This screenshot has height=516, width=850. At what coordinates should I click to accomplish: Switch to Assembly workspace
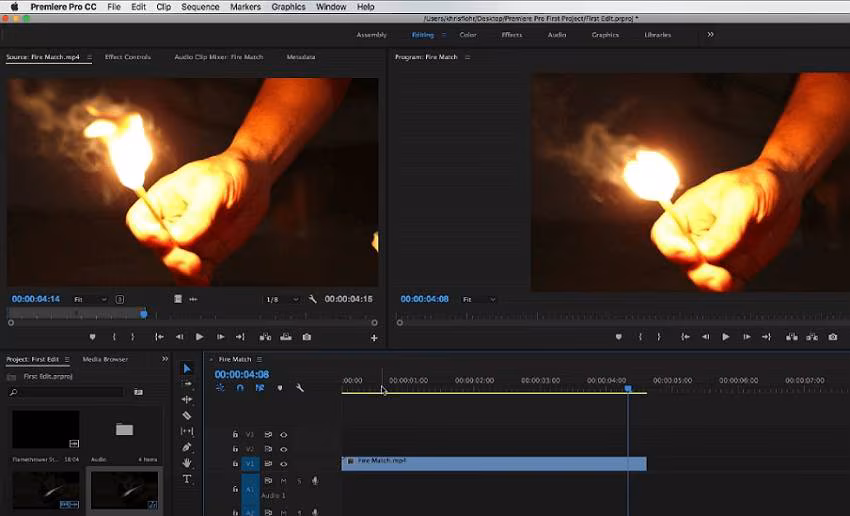[371, 35]
